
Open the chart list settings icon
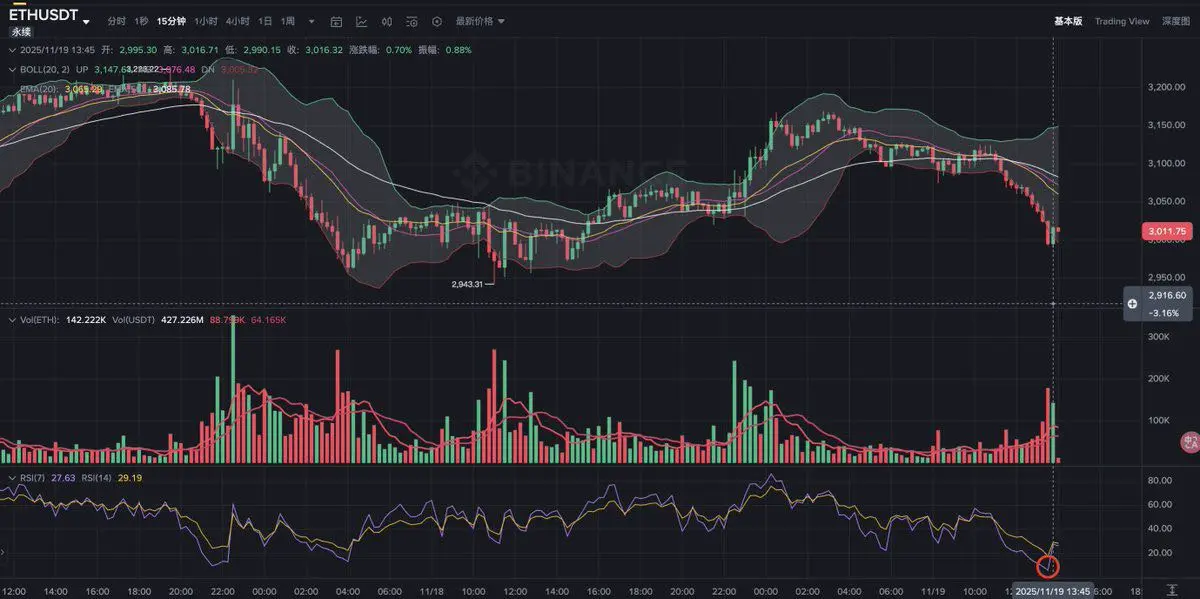pyautogui.click(x=411, y=21)
